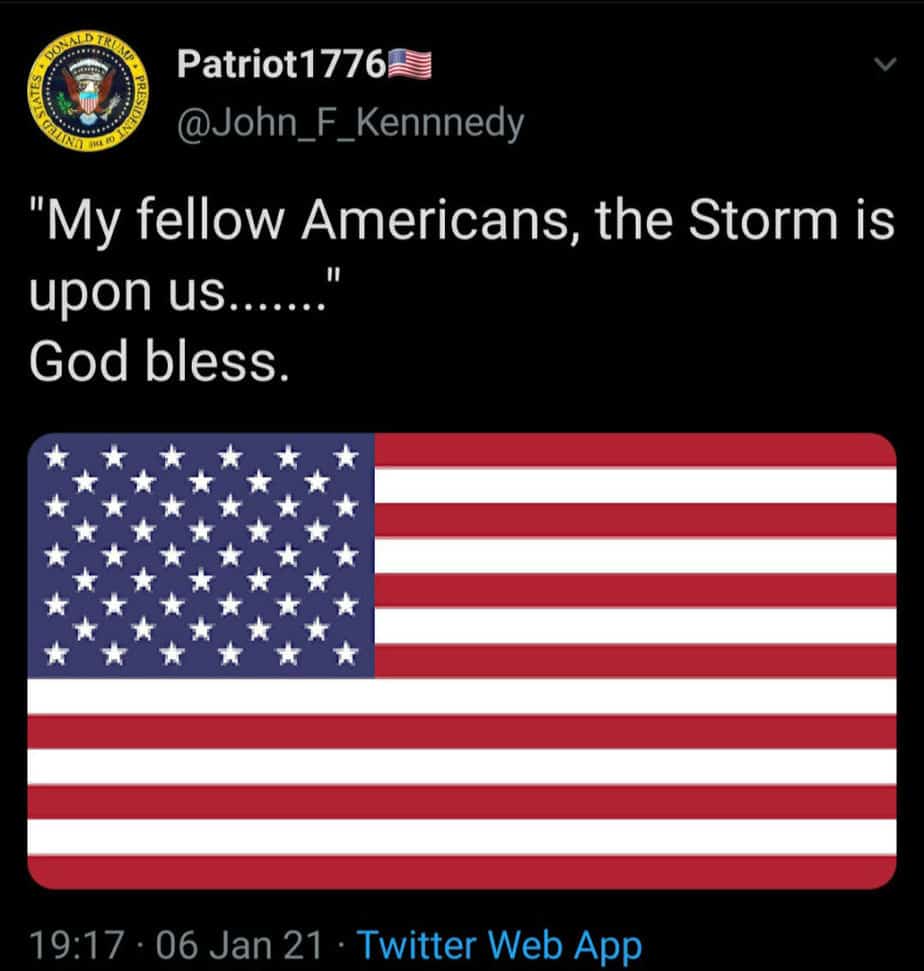This screenshot has height=971, width=924.
Task: Click the 19:17 timestamp
Action: click(76, 946)
